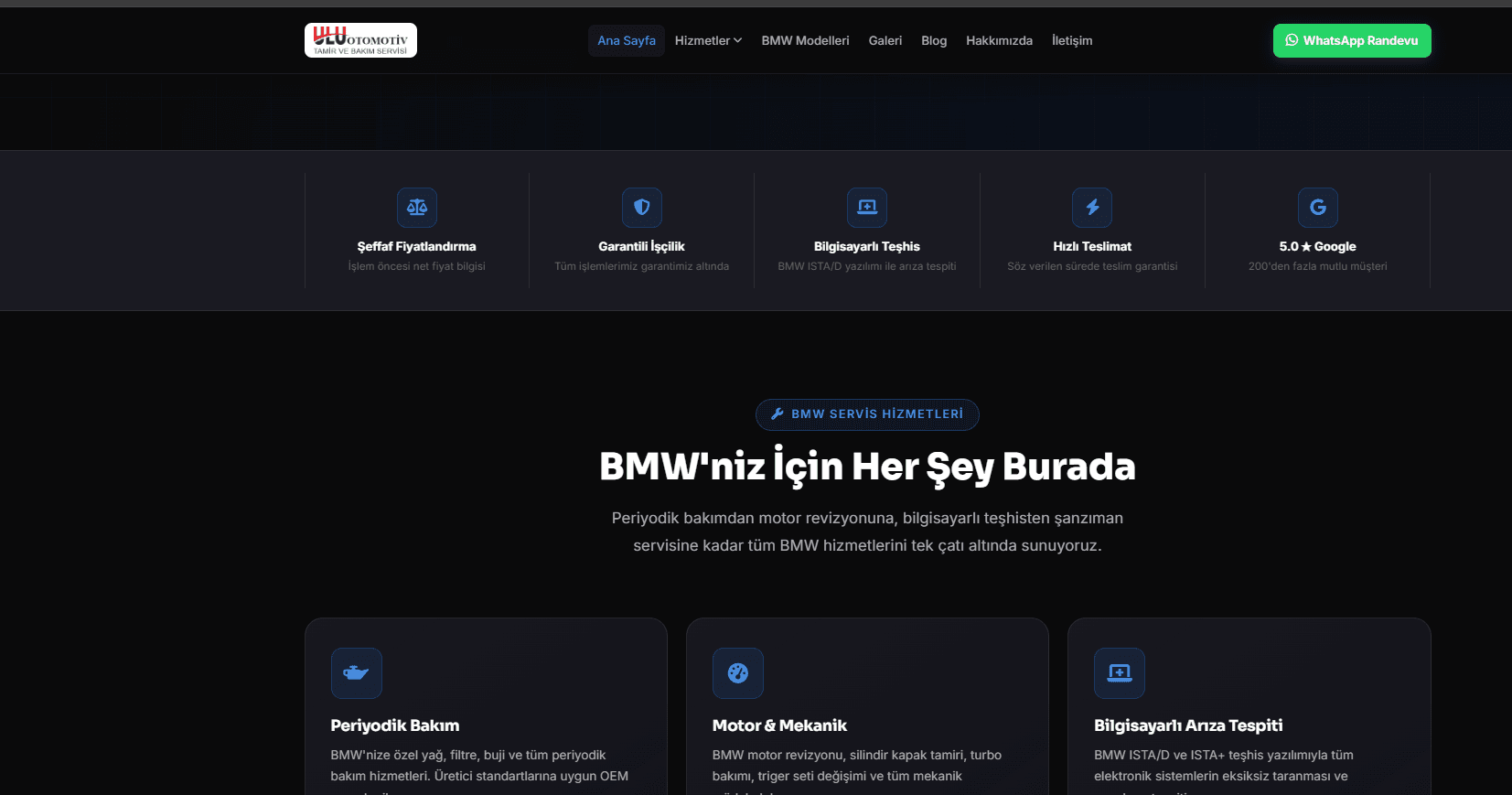Click the WhatsApp Randevu button
The width and height of the screenshot is (1512, 795).
coord(1352,40)
